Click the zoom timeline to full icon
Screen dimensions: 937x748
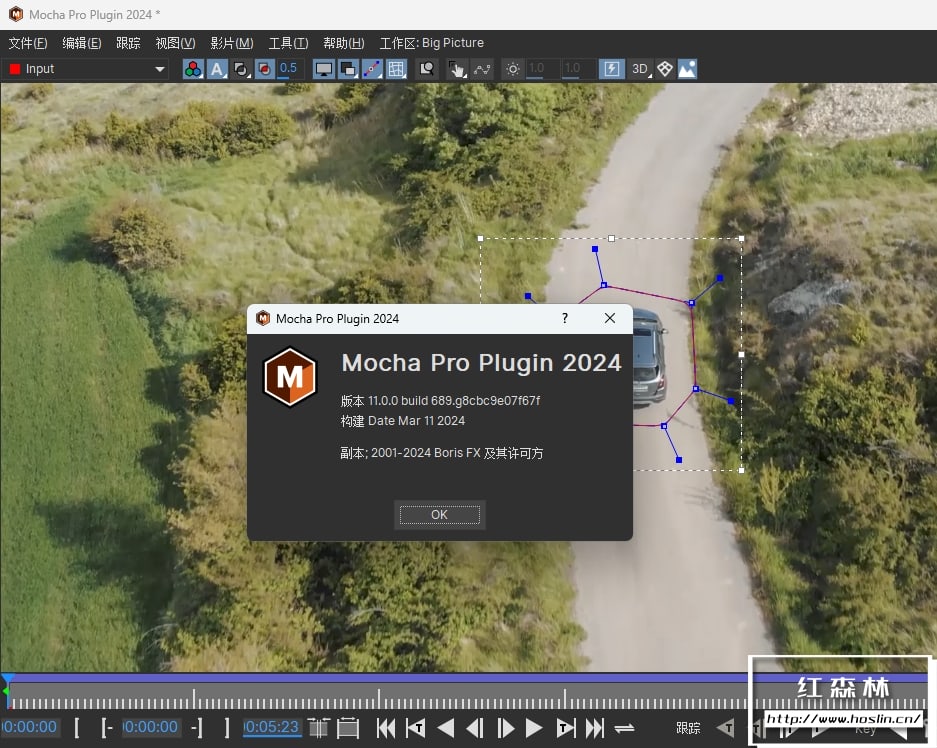click(348, 728)
